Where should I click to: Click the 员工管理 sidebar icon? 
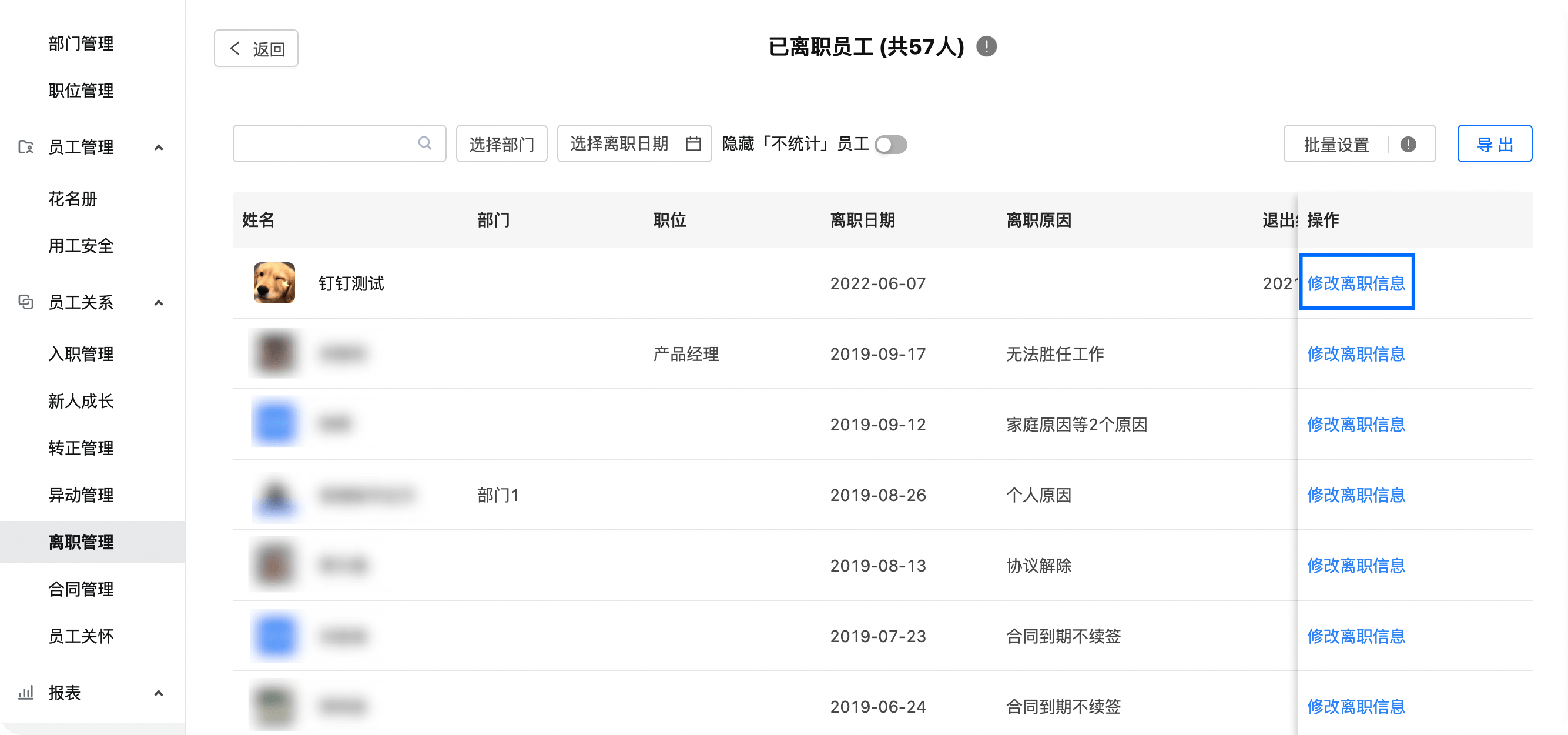tap(26, 147)
